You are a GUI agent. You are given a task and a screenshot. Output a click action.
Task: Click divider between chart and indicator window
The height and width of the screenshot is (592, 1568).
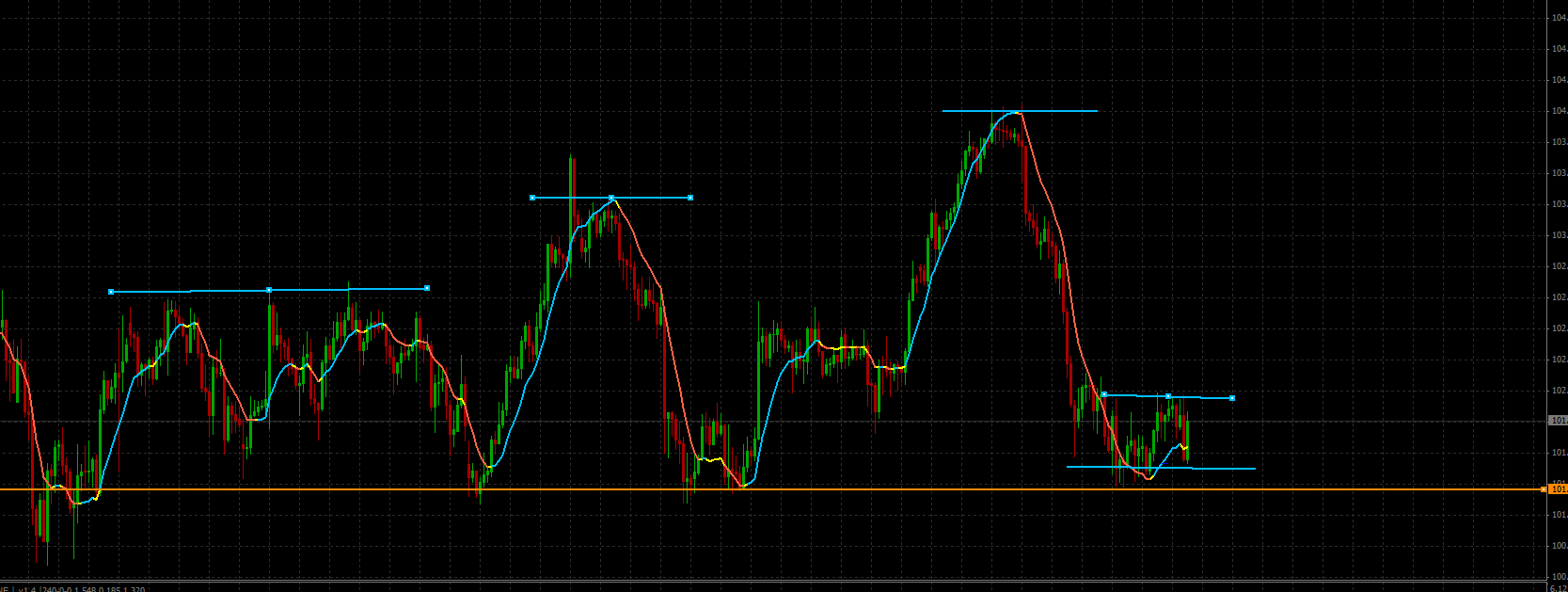coord(771,582)
